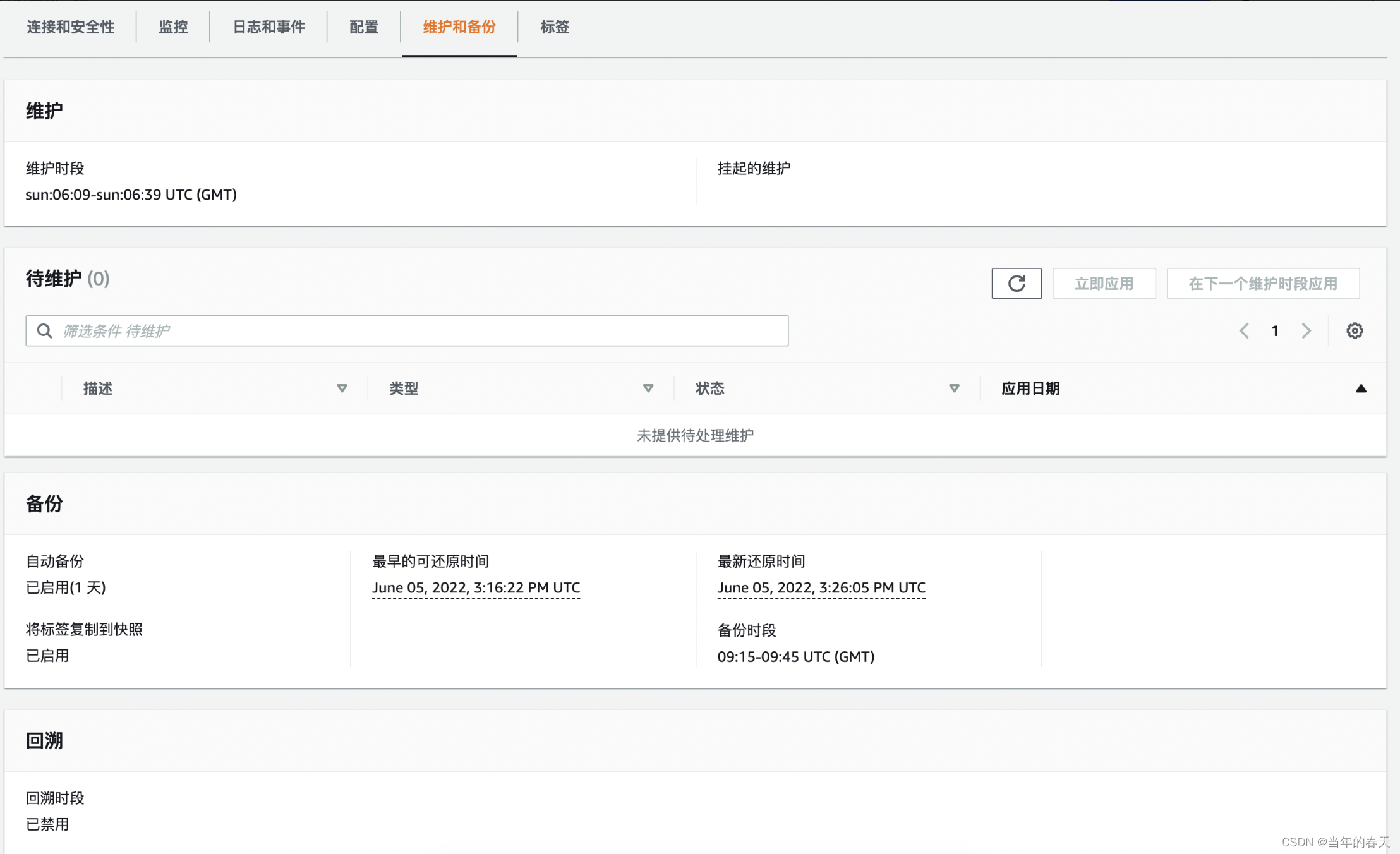This screenshot has height=854, width=1400.
Task: Click the 立即应用 button
Action: coord(1104,284)
